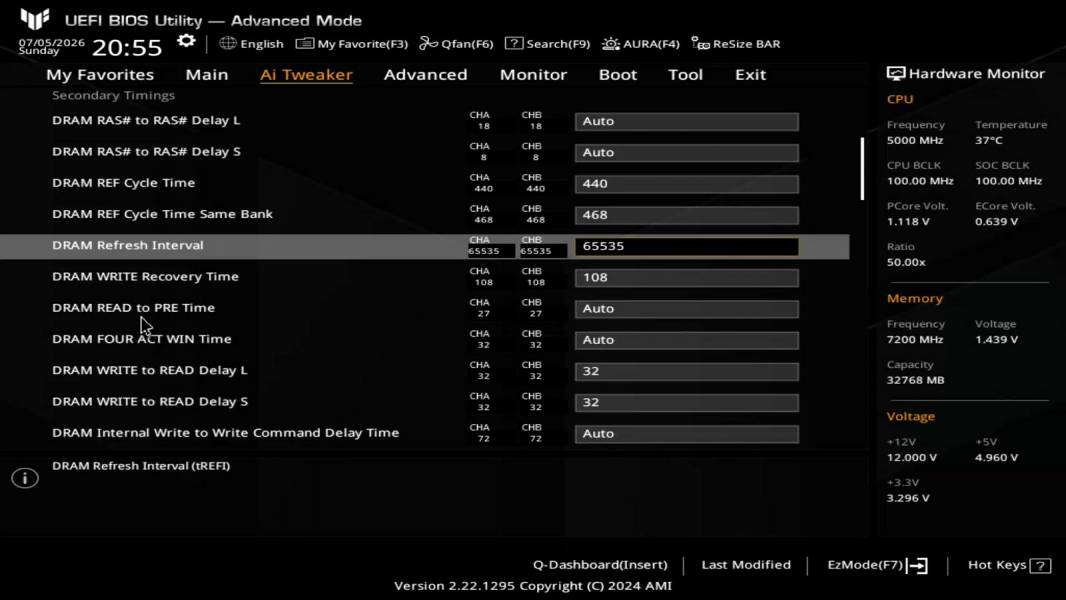
Task: Click the WRITE to READ Delay L field
Action: [x=687, y=371]
